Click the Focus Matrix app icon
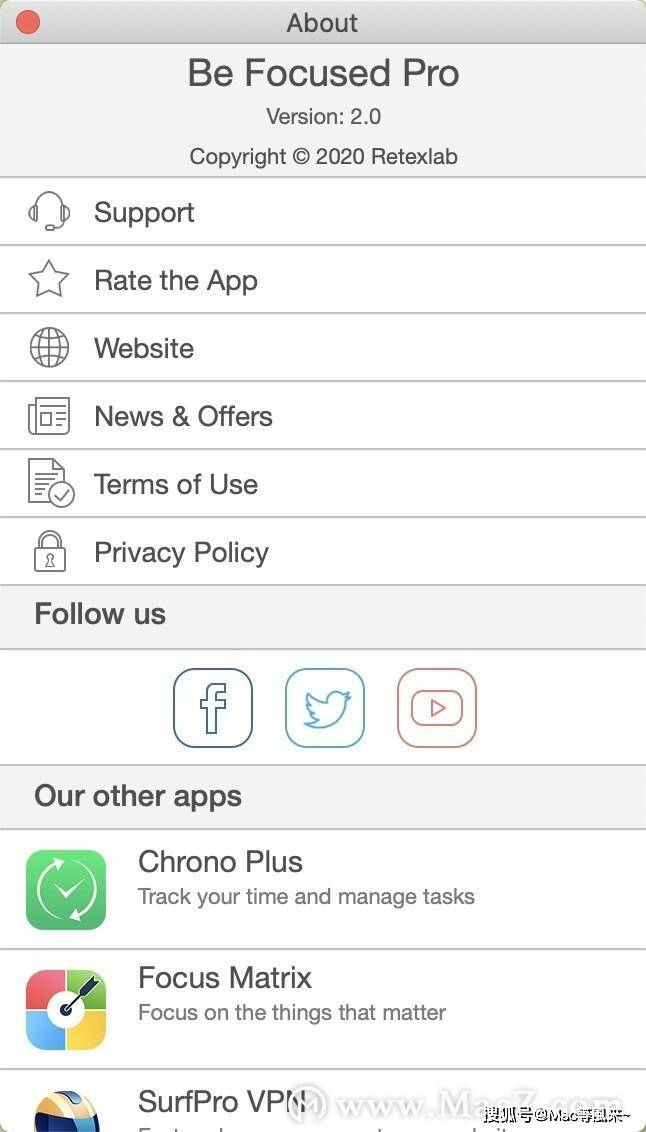 coord(66,1010)
